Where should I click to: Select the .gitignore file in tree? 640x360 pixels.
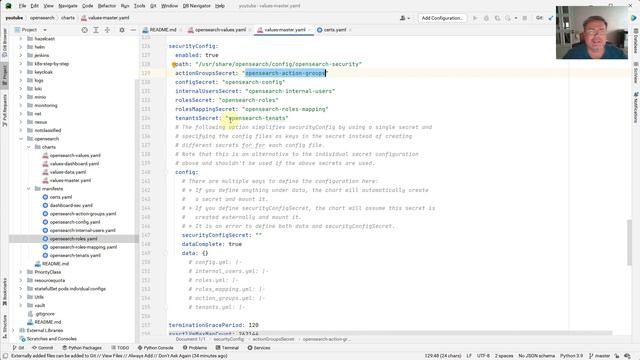click(x=45, y=314)
